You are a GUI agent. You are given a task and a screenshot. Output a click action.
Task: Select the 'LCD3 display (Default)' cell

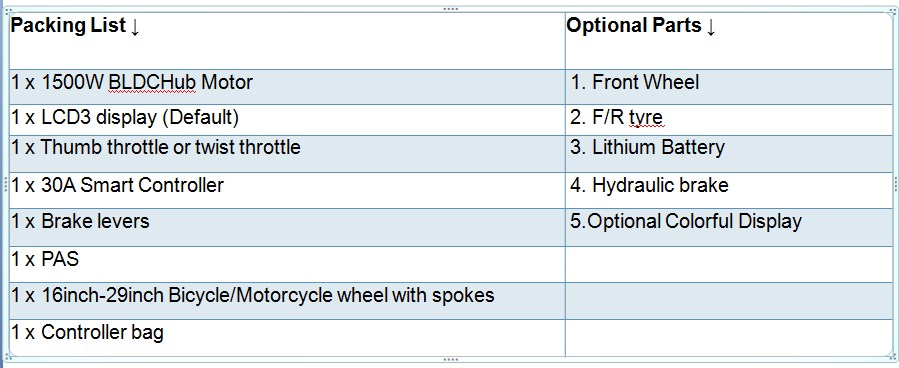point(287,120)
